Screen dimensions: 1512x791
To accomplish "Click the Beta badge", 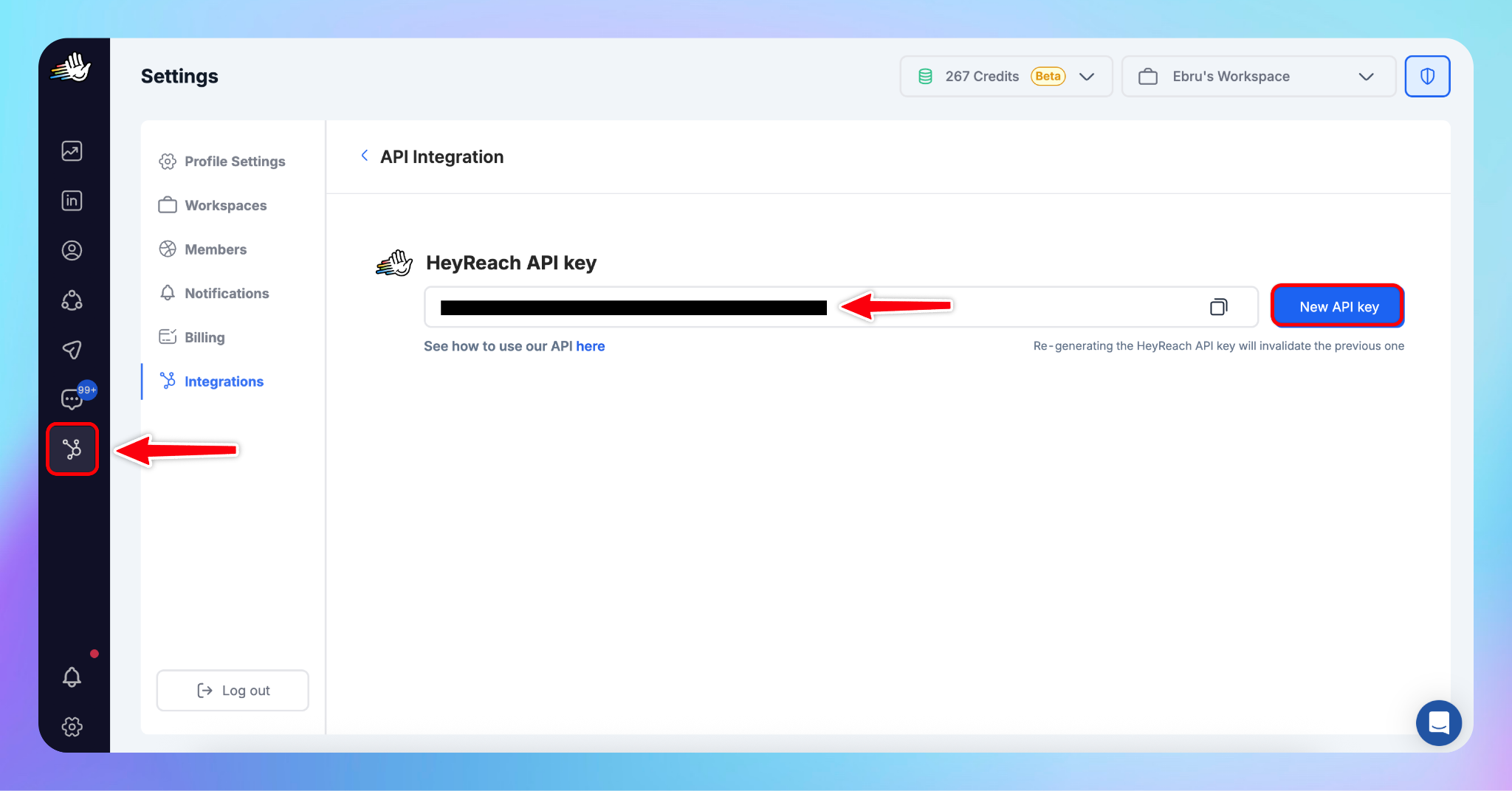I will (x=1048, y=76).
